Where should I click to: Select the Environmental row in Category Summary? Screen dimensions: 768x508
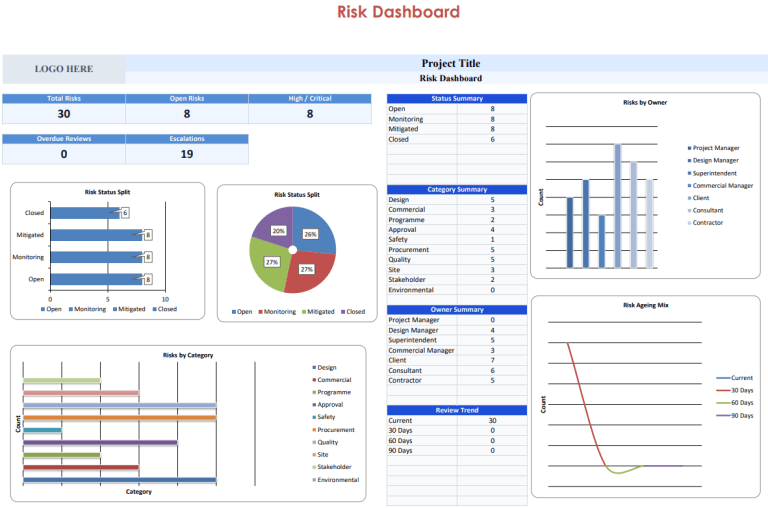click(457, 290)
